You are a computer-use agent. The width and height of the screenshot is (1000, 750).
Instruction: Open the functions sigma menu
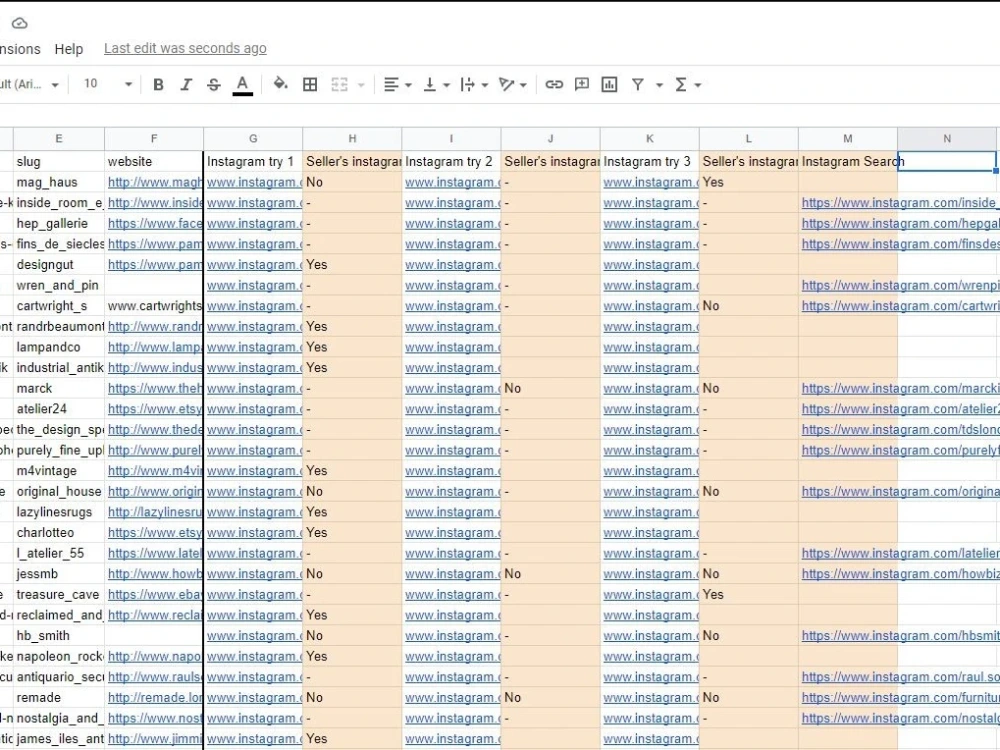(x=680, y=84)
